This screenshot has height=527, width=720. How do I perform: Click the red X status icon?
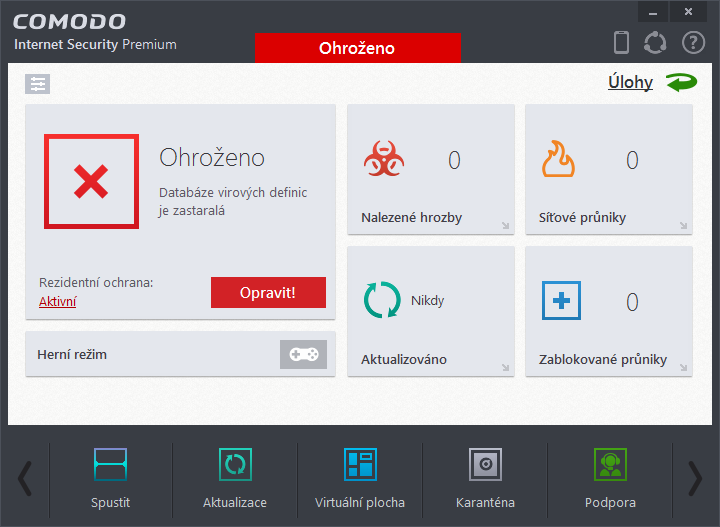click(x=91, y=181)
